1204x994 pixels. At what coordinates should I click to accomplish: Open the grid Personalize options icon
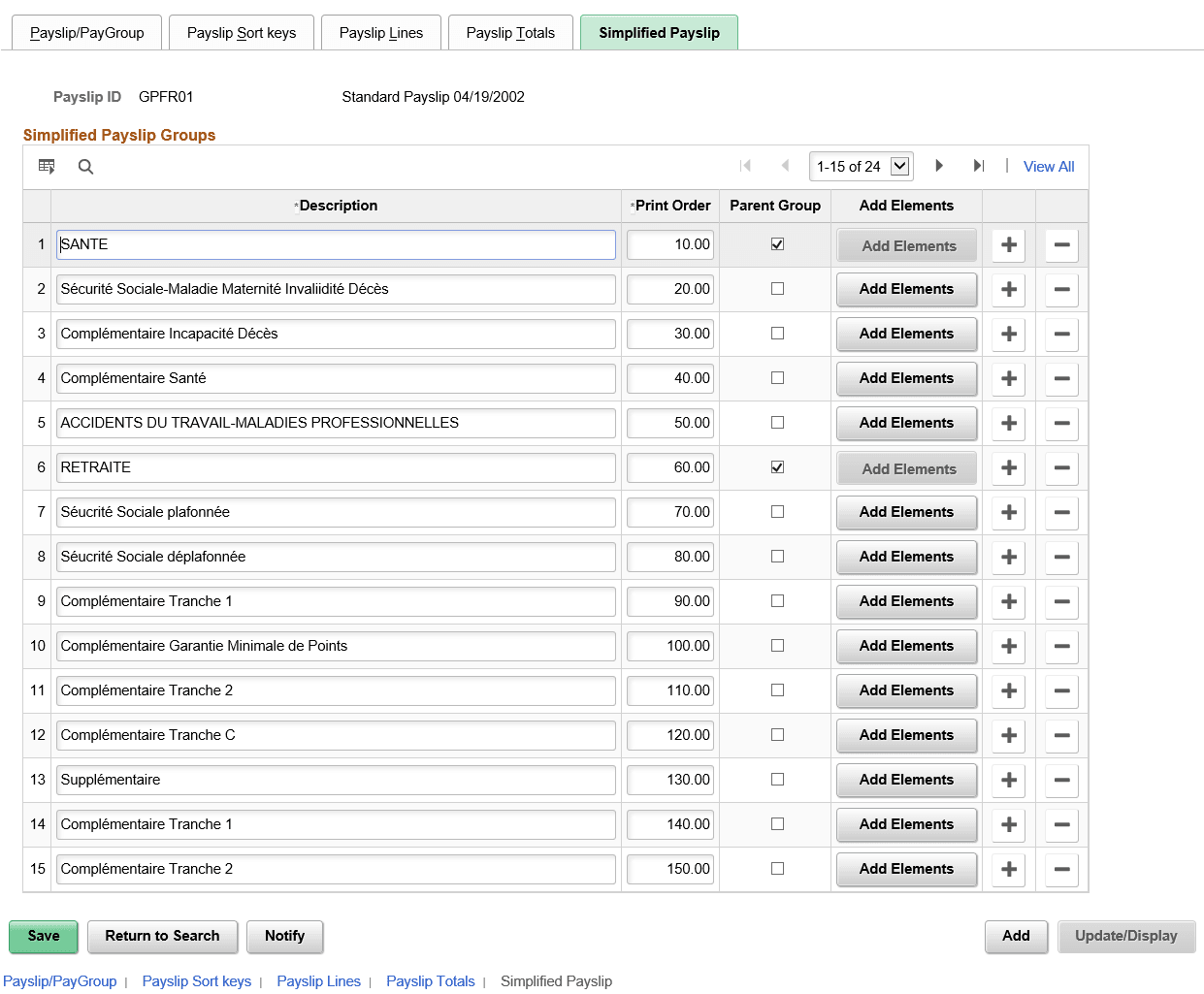[46, 166]
